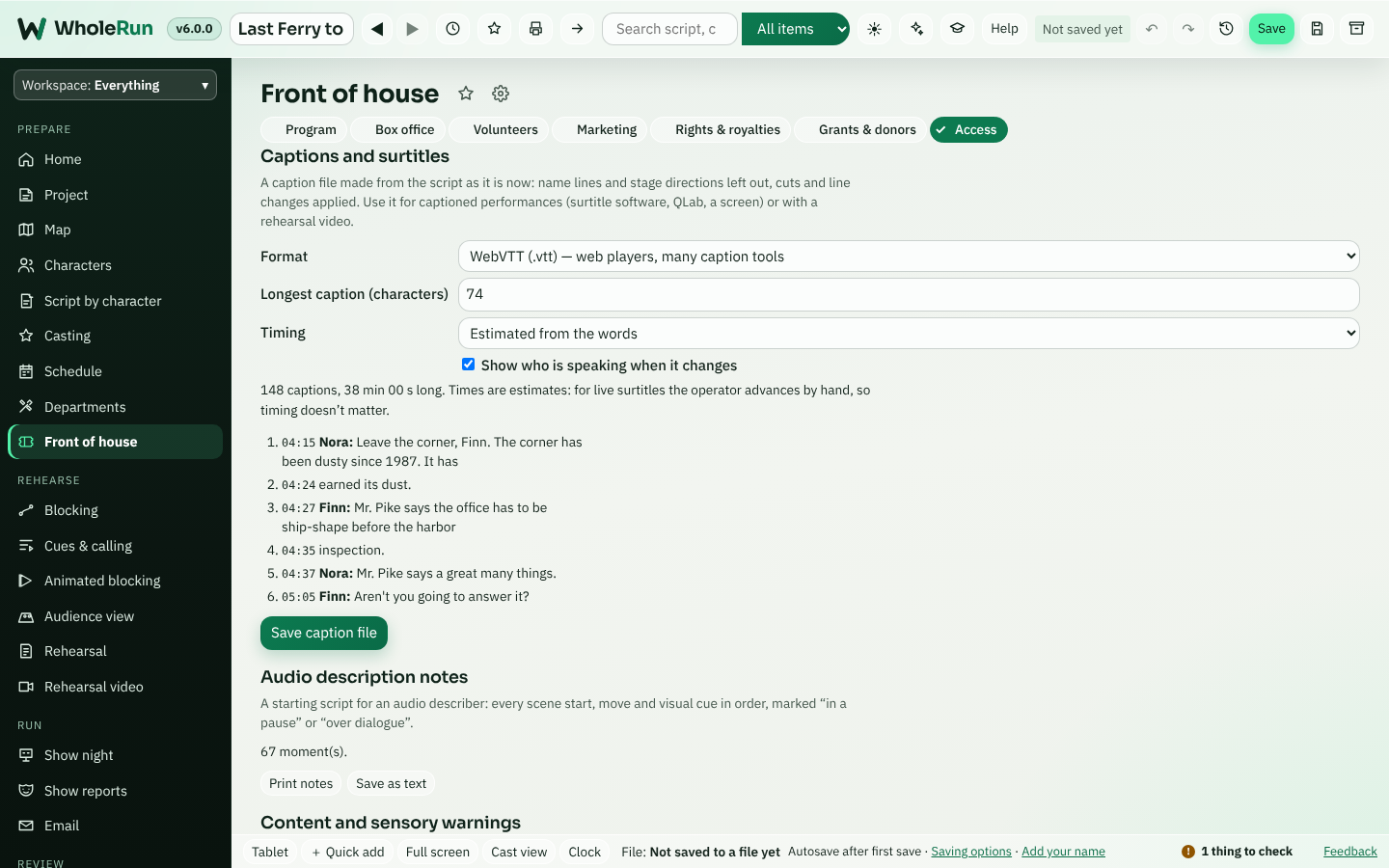
Task: Go to Cues & calling in the sidebar
Action: (116, 546)
